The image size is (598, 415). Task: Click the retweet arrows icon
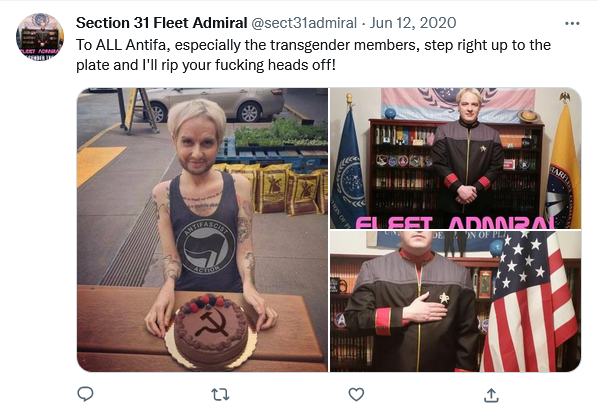click(x=220, y=394)
